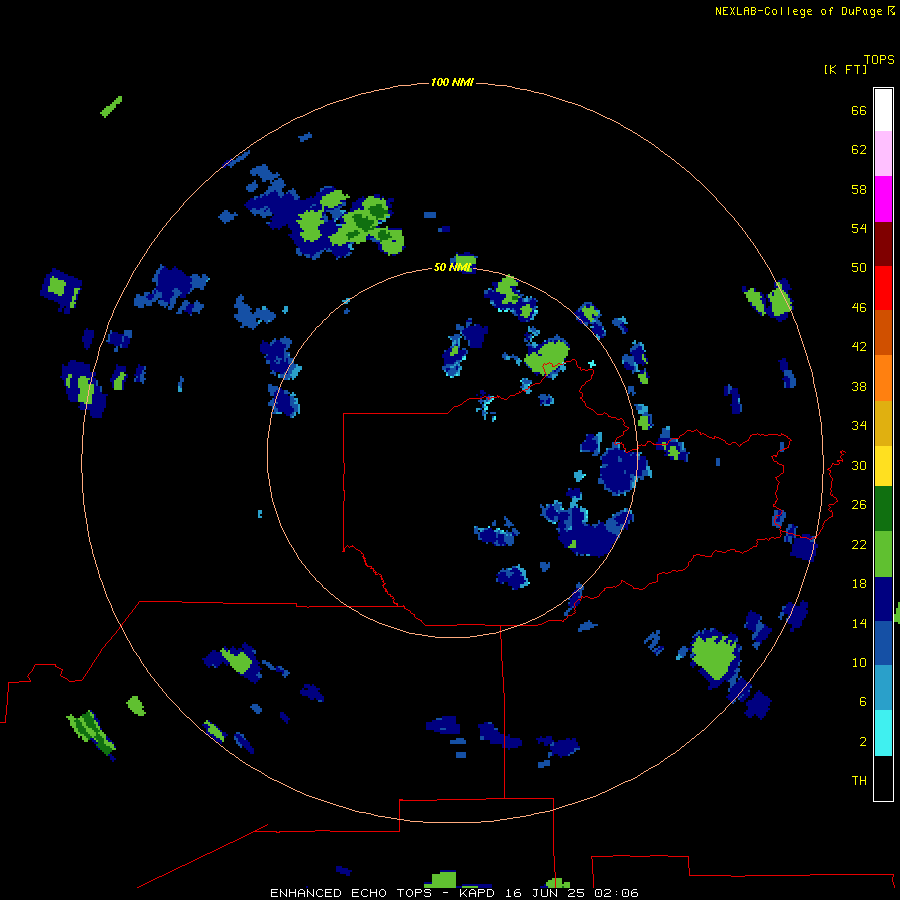900x900 pixels.
Task: Pick the bright orange legend swatch
Action: pyautogui.click(x=883, y=378)
